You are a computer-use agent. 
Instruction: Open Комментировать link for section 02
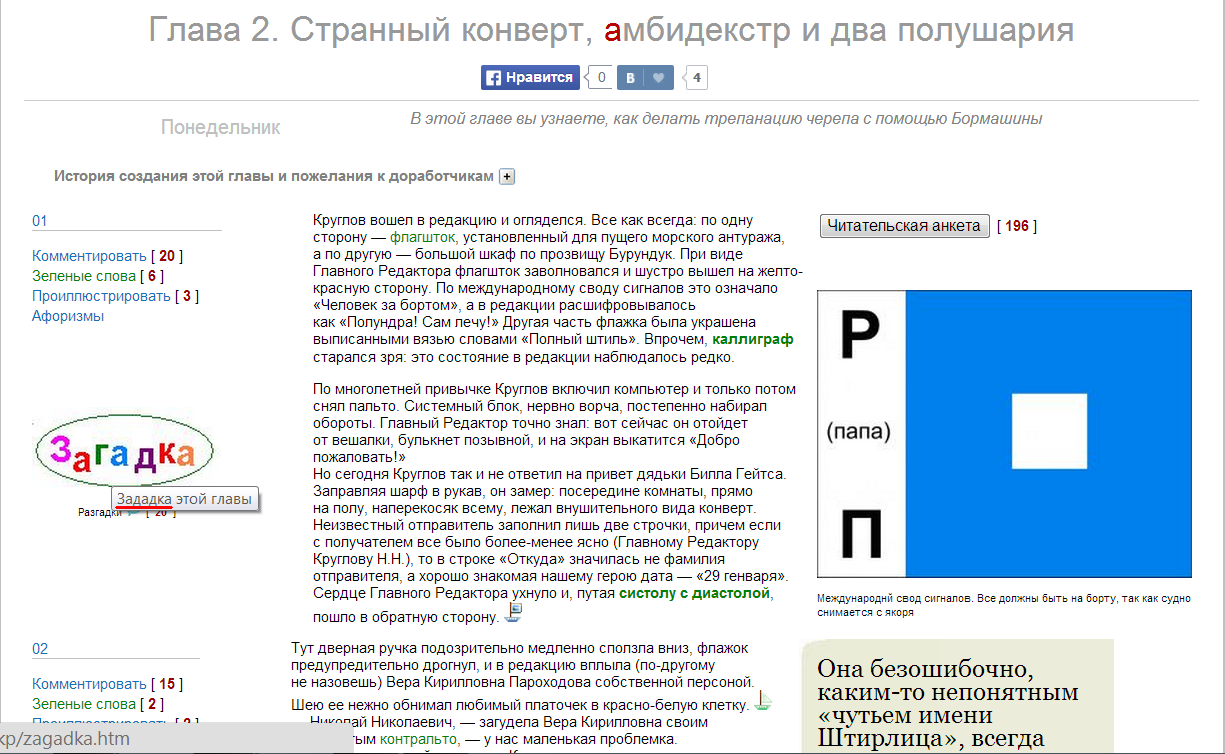click(89, 684)
